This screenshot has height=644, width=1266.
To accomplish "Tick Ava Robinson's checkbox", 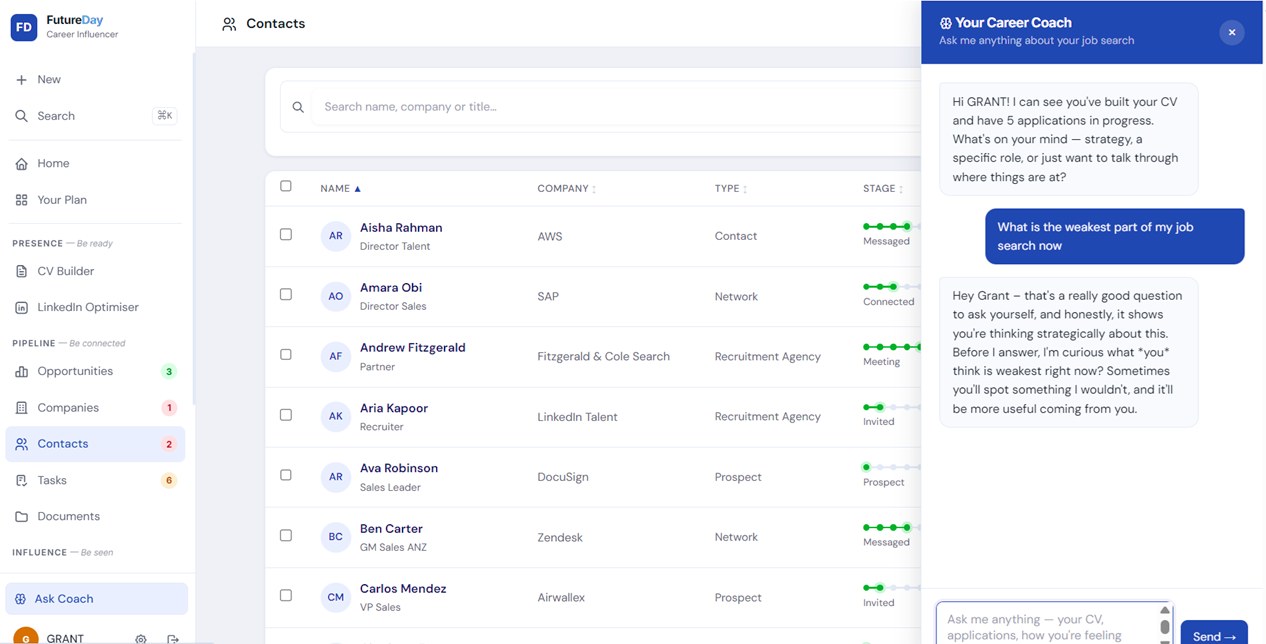I will point(286,475).
